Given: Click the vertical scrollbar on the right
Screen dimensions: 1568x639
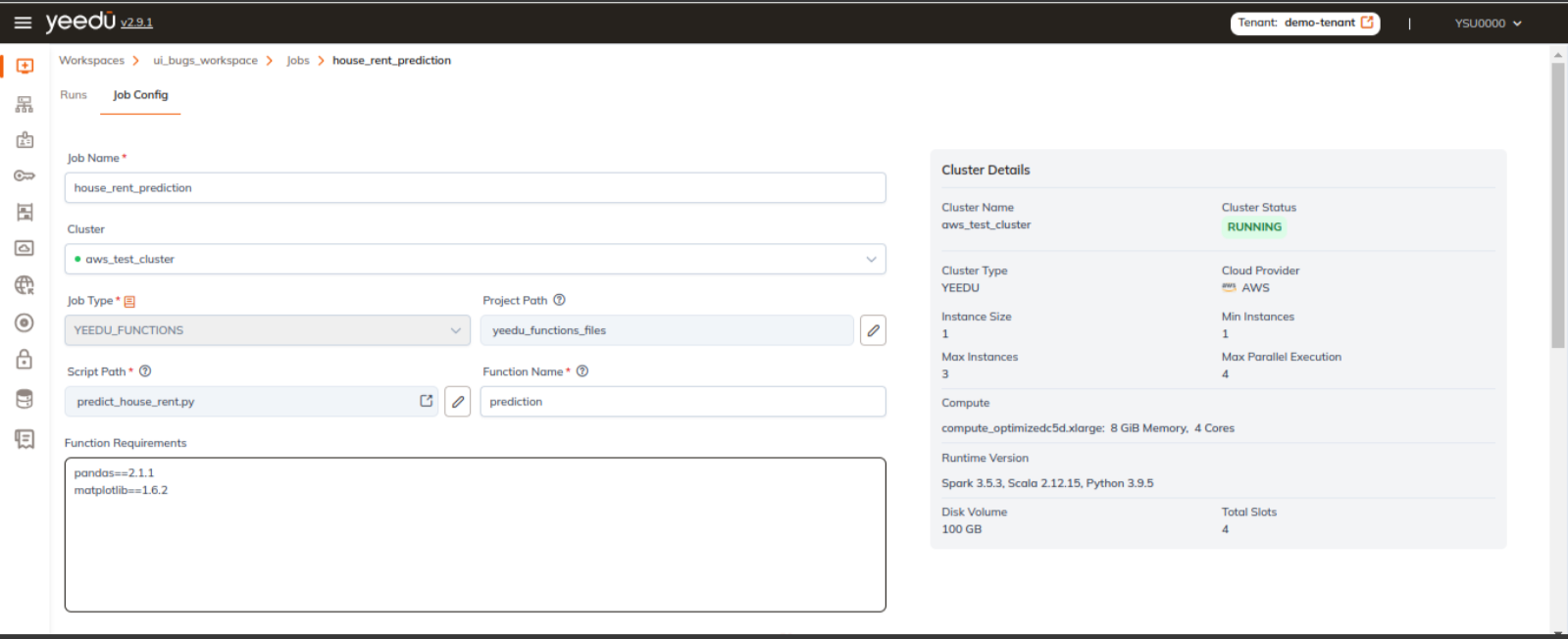Looking at the screenshot, I should pyautogui.click(x=1557, y=206).
